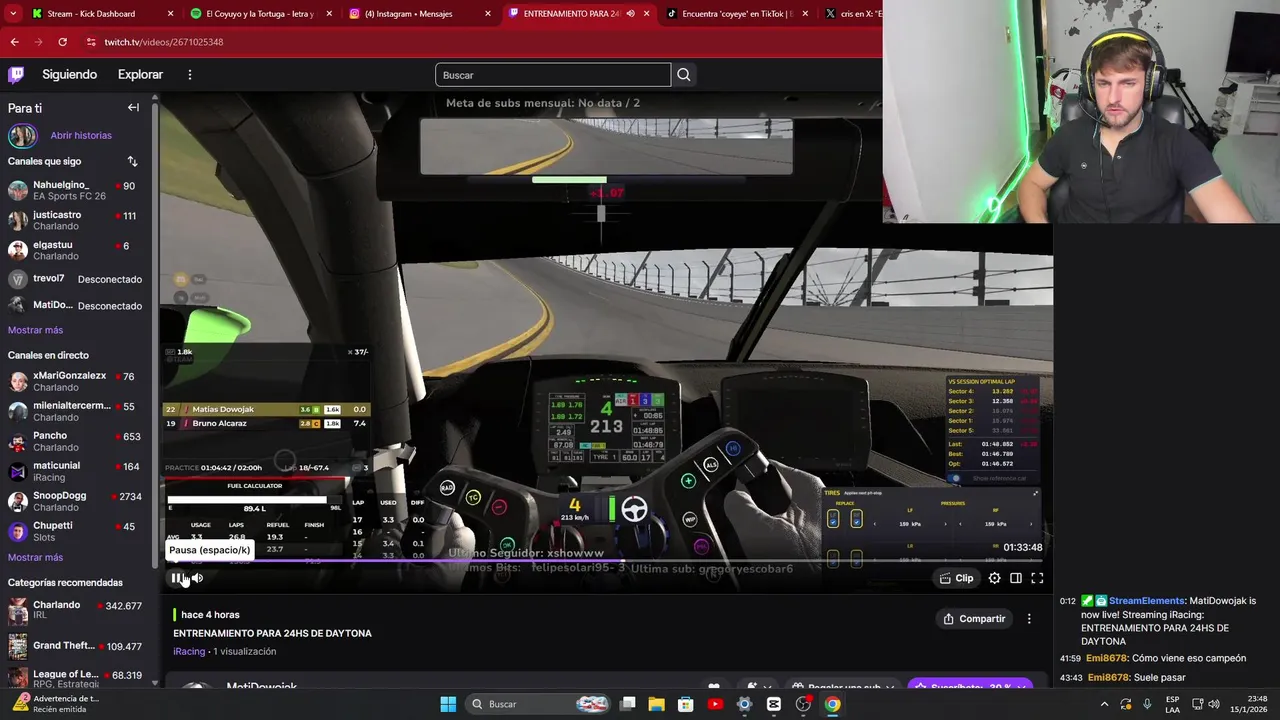Go to Twitch home via logo
This screenshot has height=720, width=1280.
click(16, 74)
